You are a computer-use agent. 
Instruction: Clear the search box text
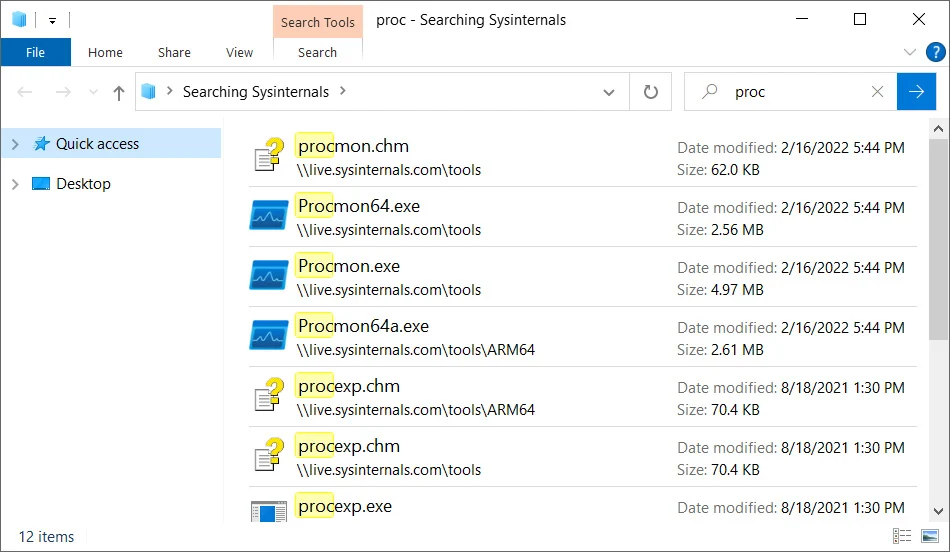click(877, 91)
